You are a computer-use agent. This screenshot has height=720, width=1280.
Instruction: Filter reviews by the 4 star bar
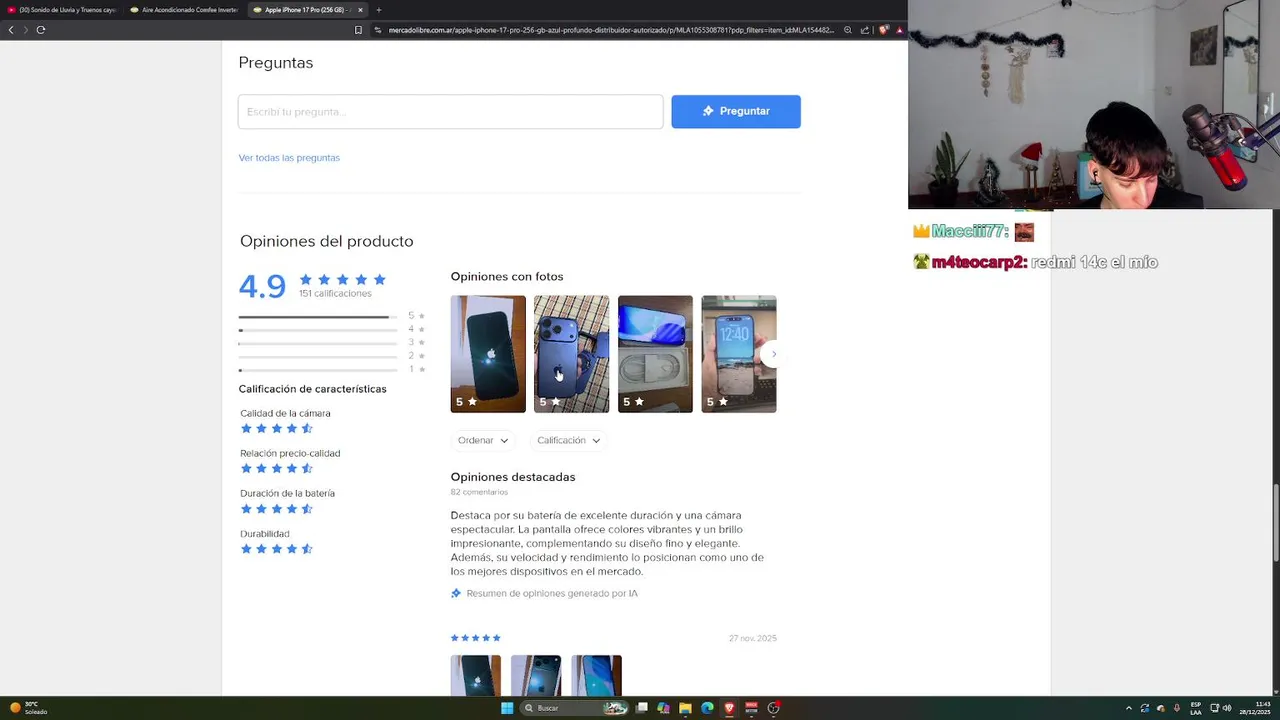click(332, 329)
